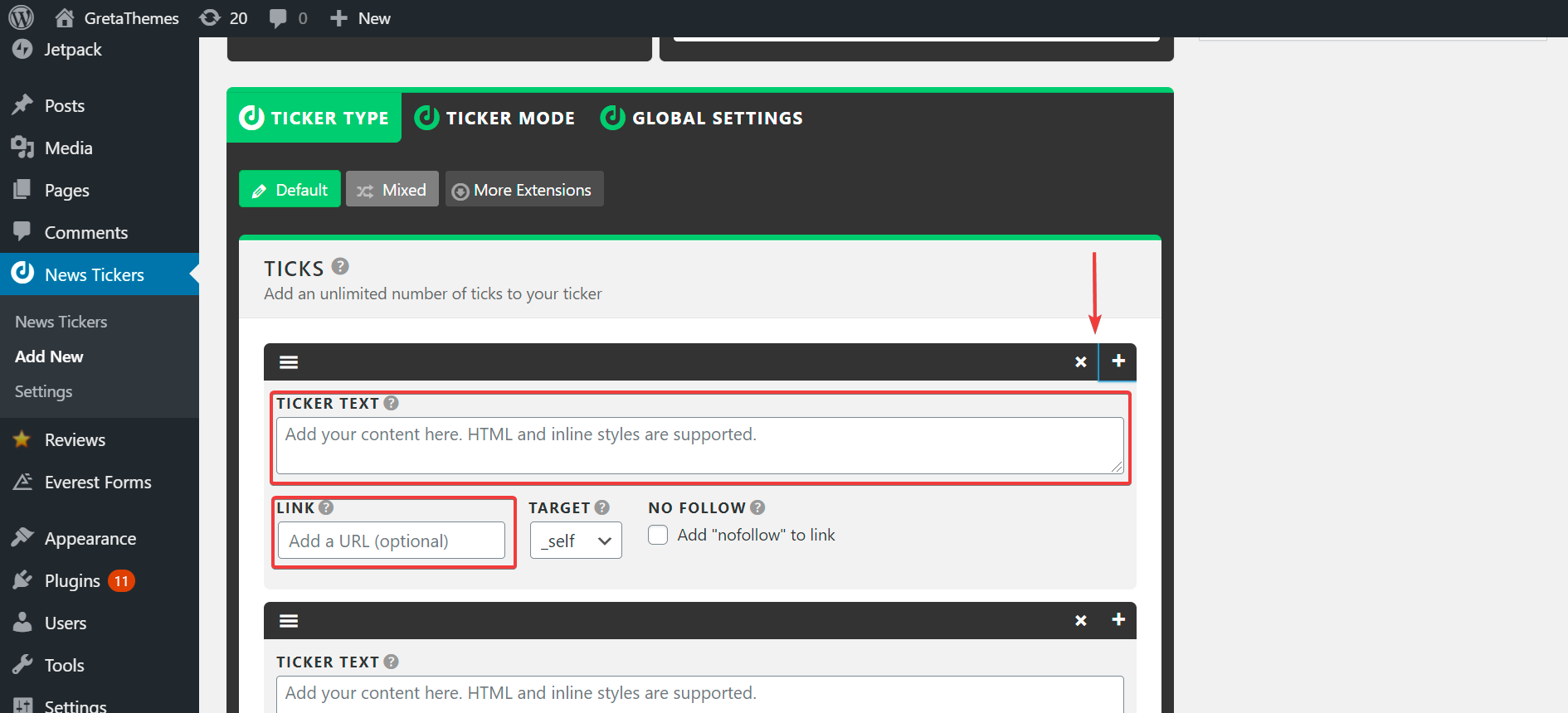Remove the second tick with X
This screenshot has height=713, width=1568.
click(1081, 621)
